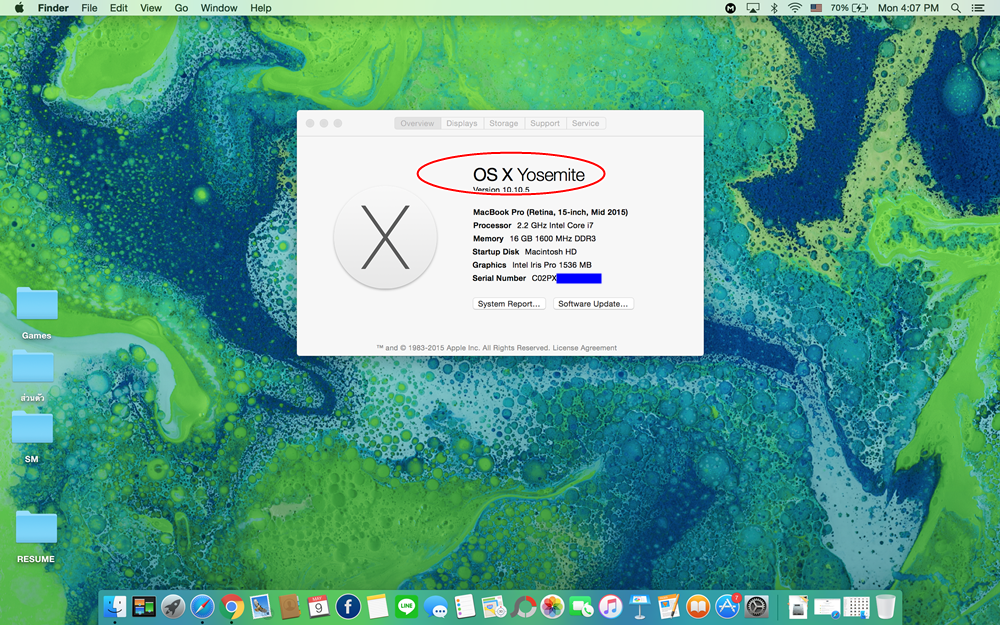The image size is (1000, 625).
Task: Click the large X Yosemite logo
Action: point(385,237)
